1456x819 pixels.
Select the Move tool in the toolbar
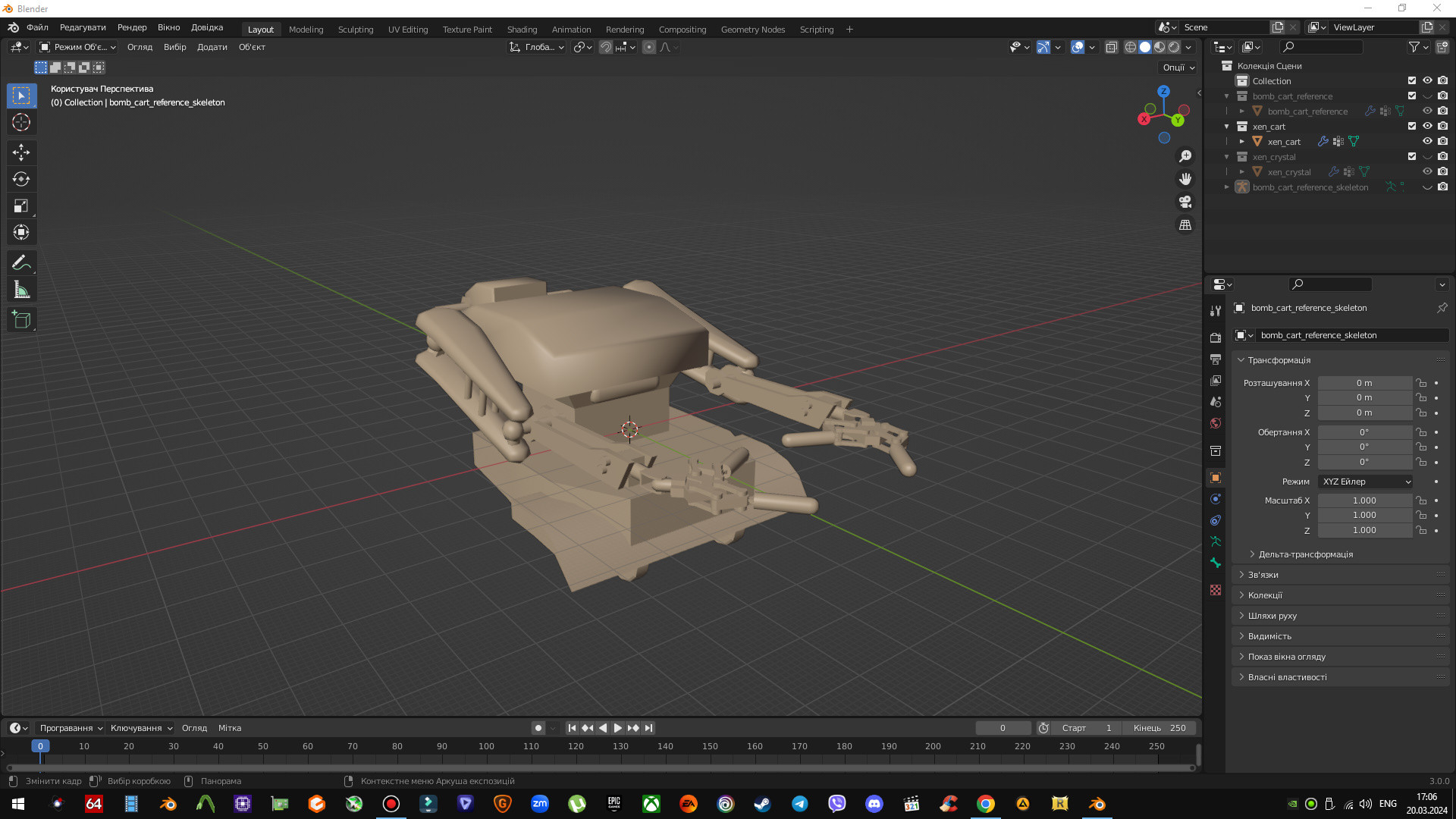click(x=21, y=152)
